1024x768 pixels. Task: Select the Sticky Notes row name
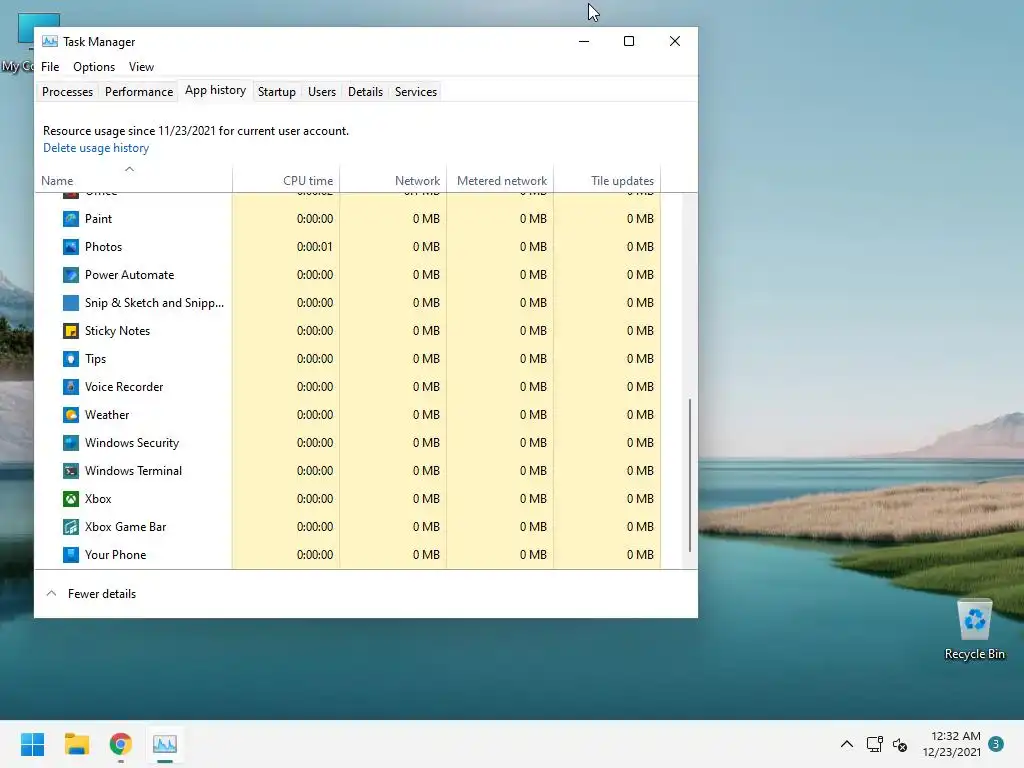pos(118,331)
